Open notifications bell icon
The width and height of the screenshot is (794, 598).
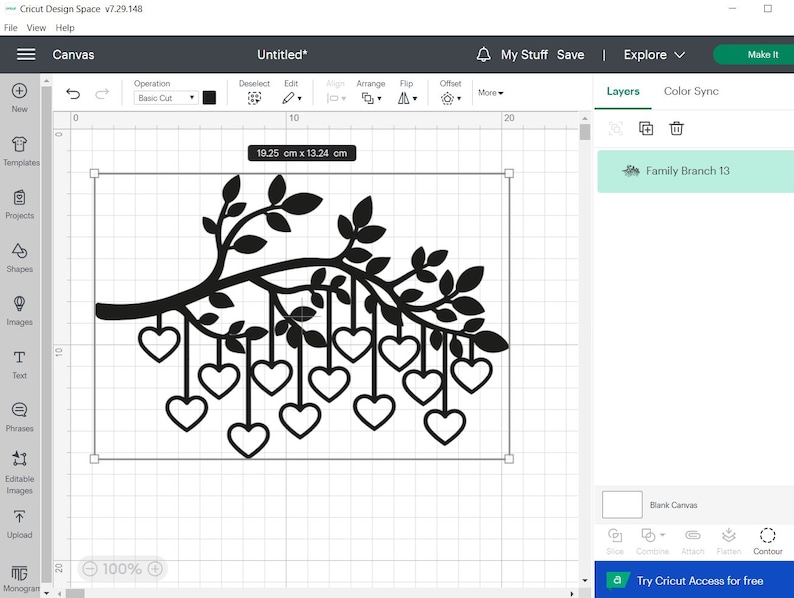click(484, 55)
